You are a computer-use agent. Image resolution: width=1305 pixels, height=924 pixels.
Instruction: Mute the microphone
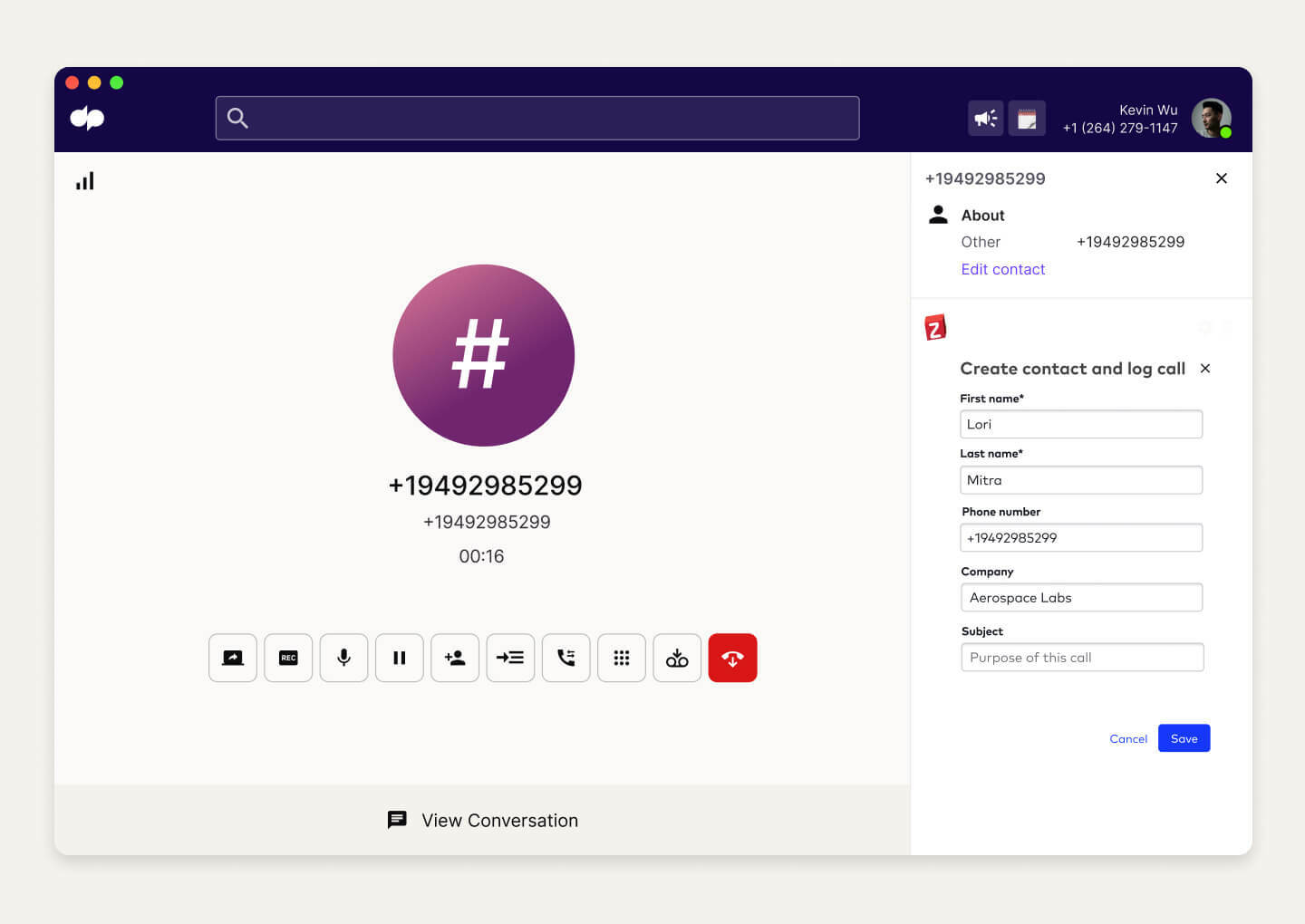point(343,658)
